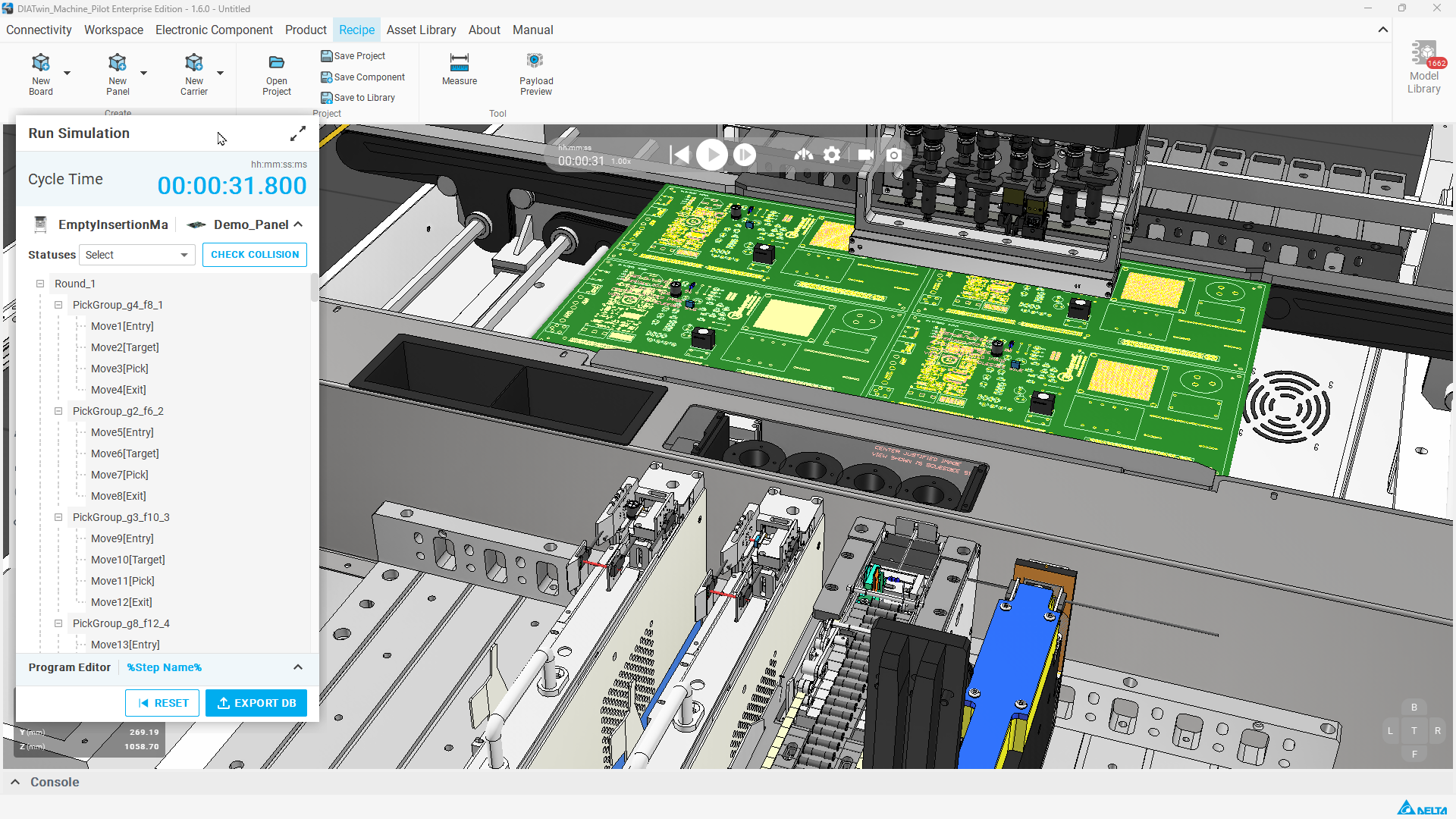Collapse the PickGroup_g3_f10_3 node
The image size is (1456, 819).
point(58,517)
